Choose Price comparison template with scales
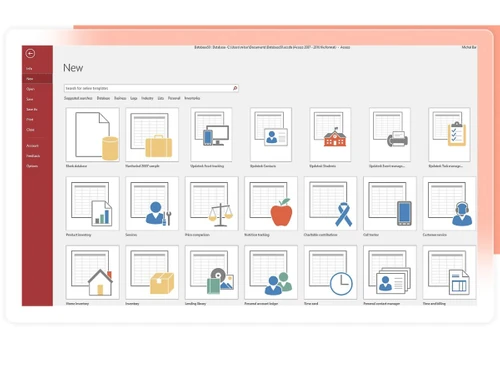 (x=212, y=203)
